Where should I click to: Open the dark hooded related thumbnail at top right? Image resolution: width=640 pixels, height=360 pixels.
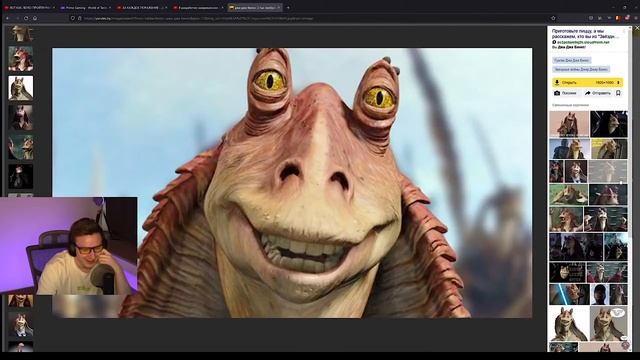point(609,124)
